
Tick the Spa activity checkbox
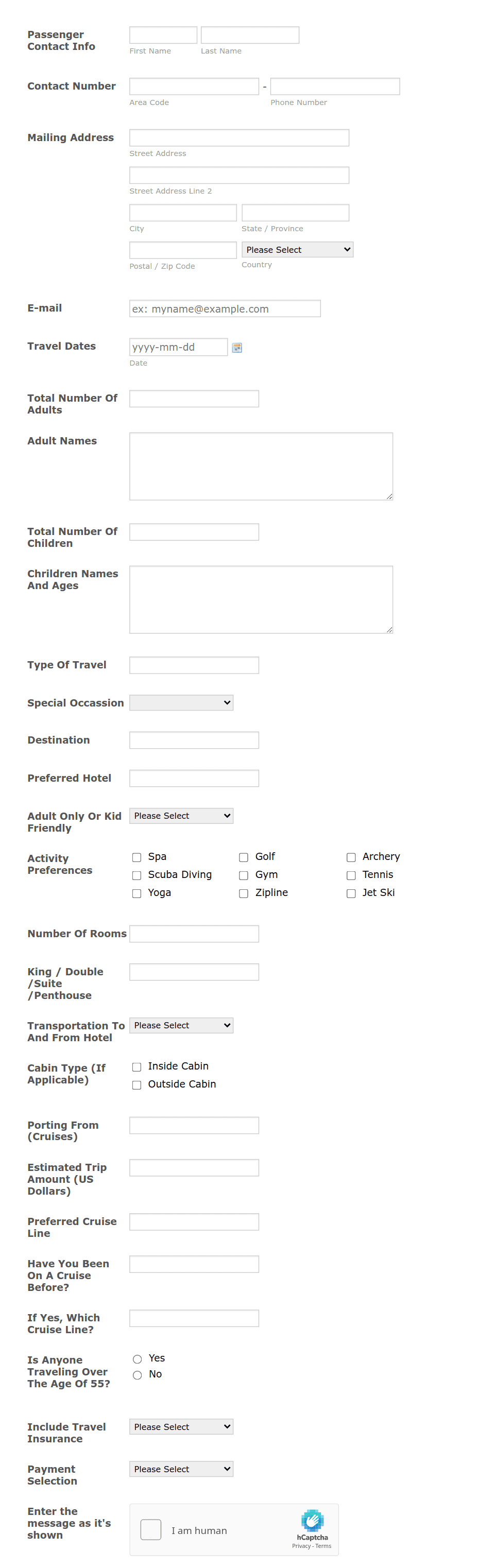136,857
